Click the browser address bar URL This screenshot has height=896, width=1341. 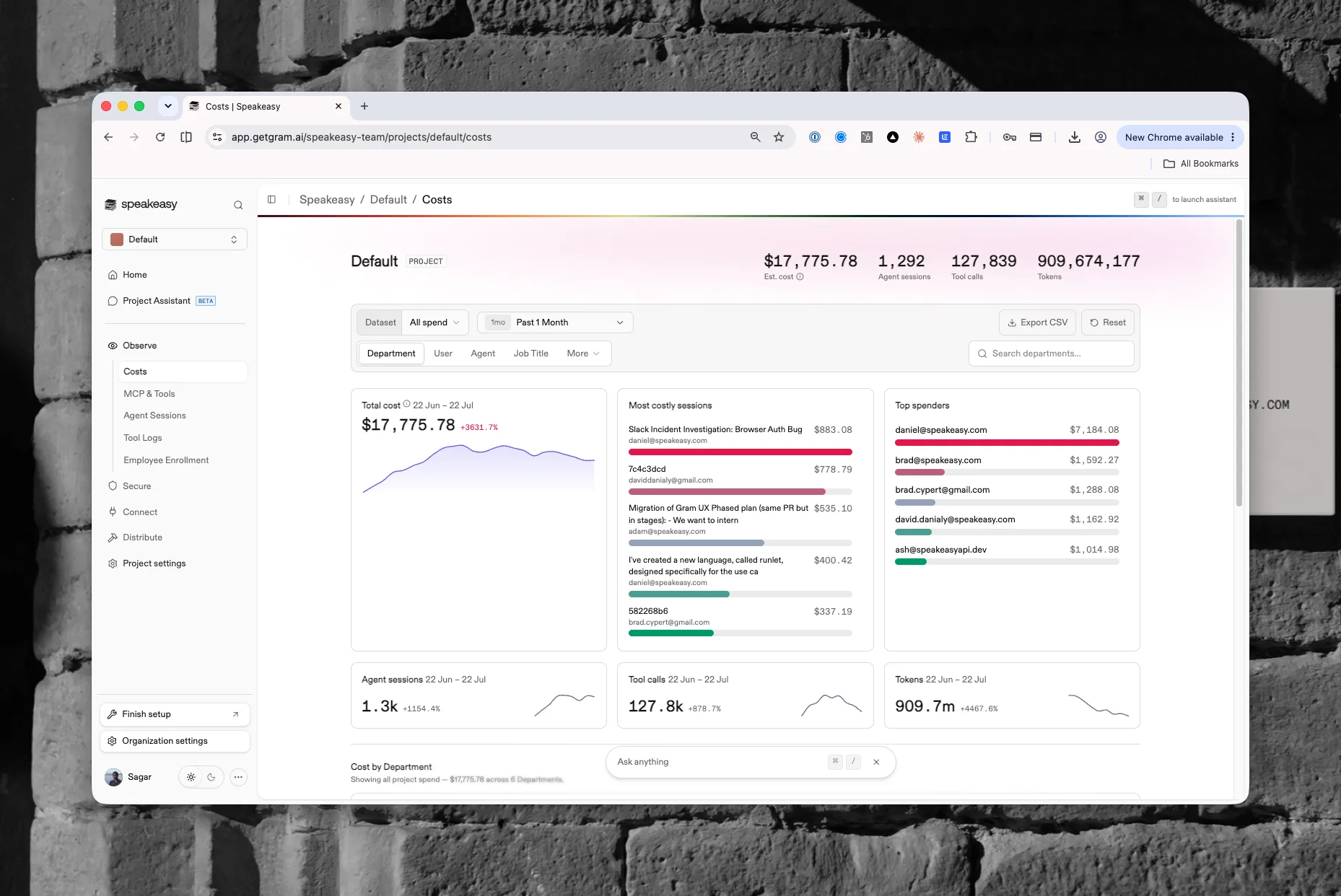(361, 137)
